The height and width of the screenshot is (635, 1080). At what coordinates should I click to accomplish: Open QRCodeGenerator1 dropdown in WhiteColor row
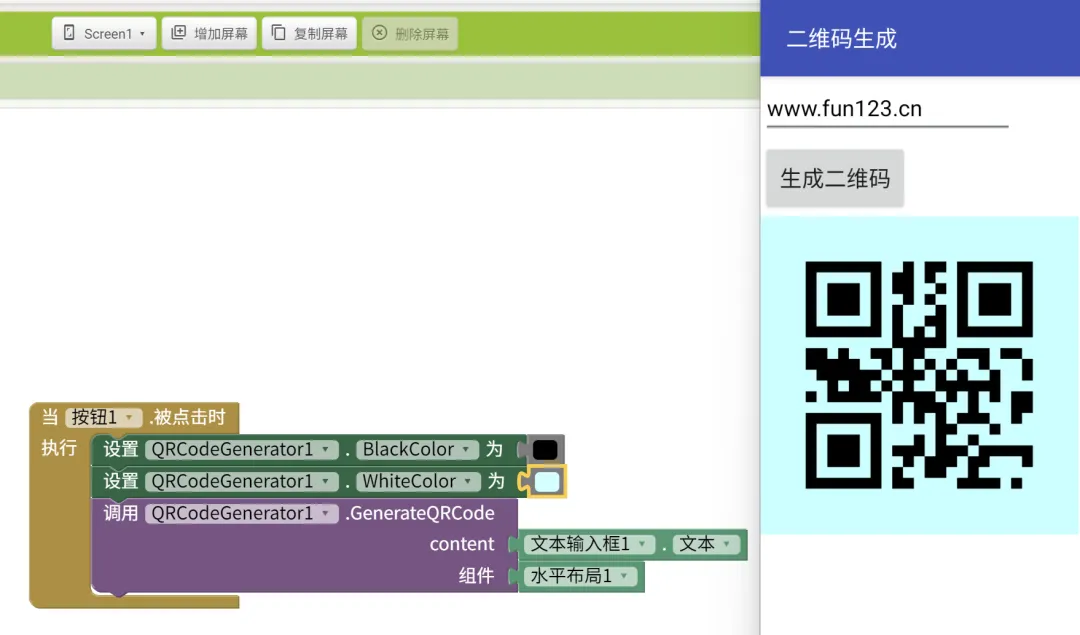[242, 481]
